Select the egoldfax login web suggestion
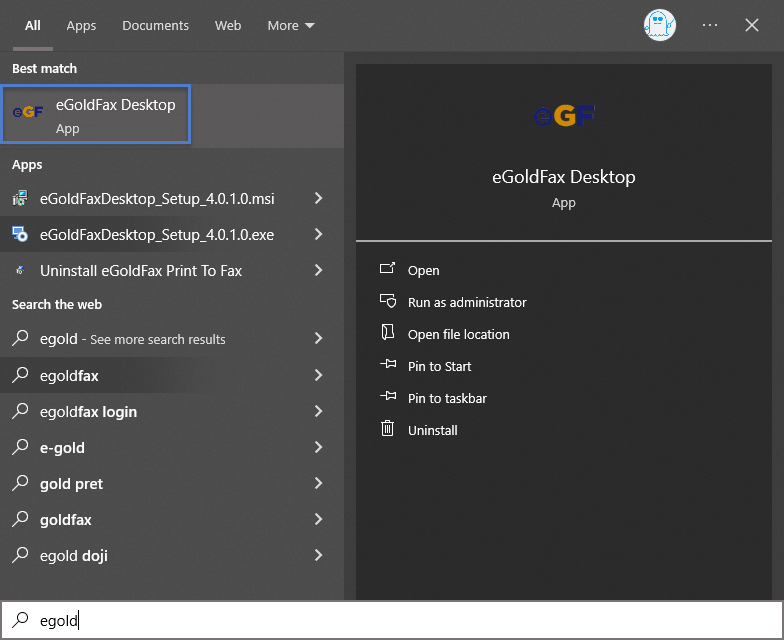This screenshot has height=640, width=784. (172, 411)
